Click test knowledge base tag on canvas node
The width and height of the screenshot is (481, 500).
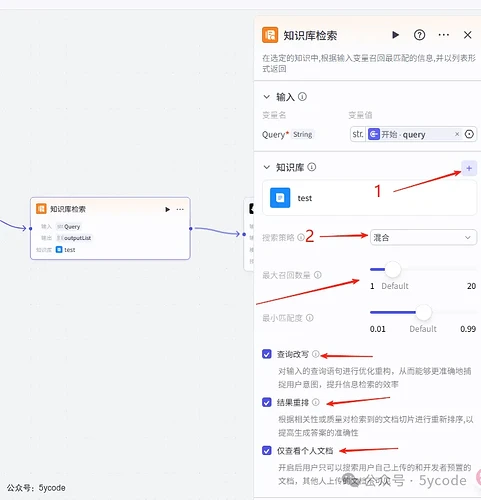[x=66, y=250]
